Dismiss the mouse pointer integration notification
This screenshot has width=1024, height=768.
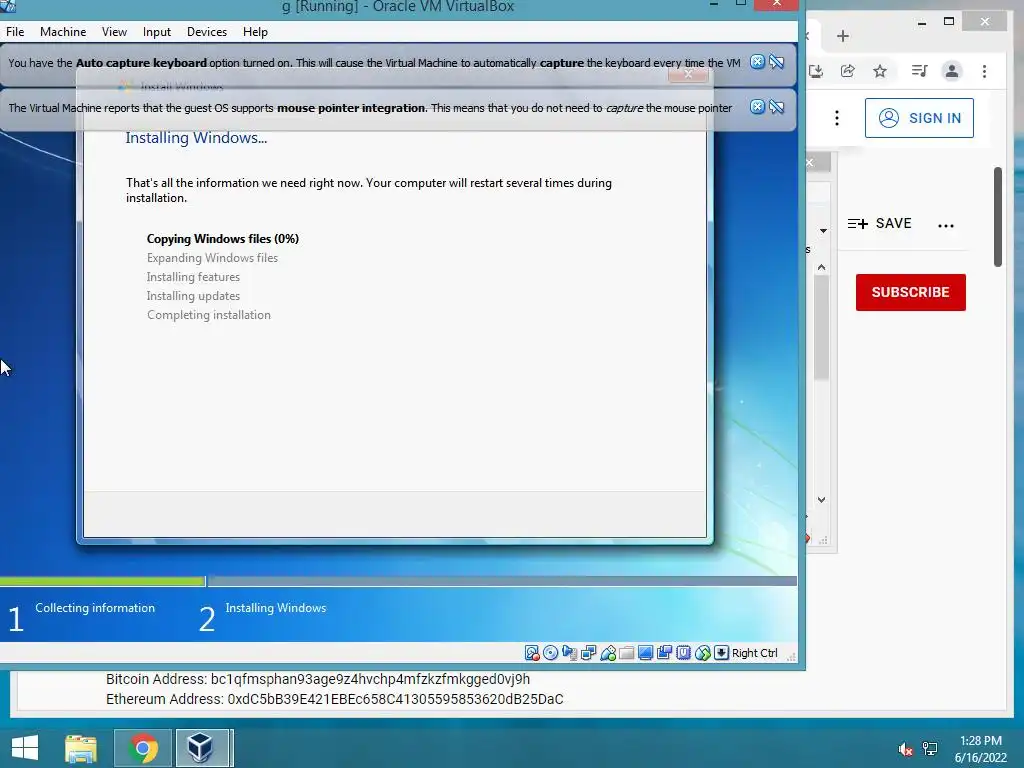[x=757, y=107]
